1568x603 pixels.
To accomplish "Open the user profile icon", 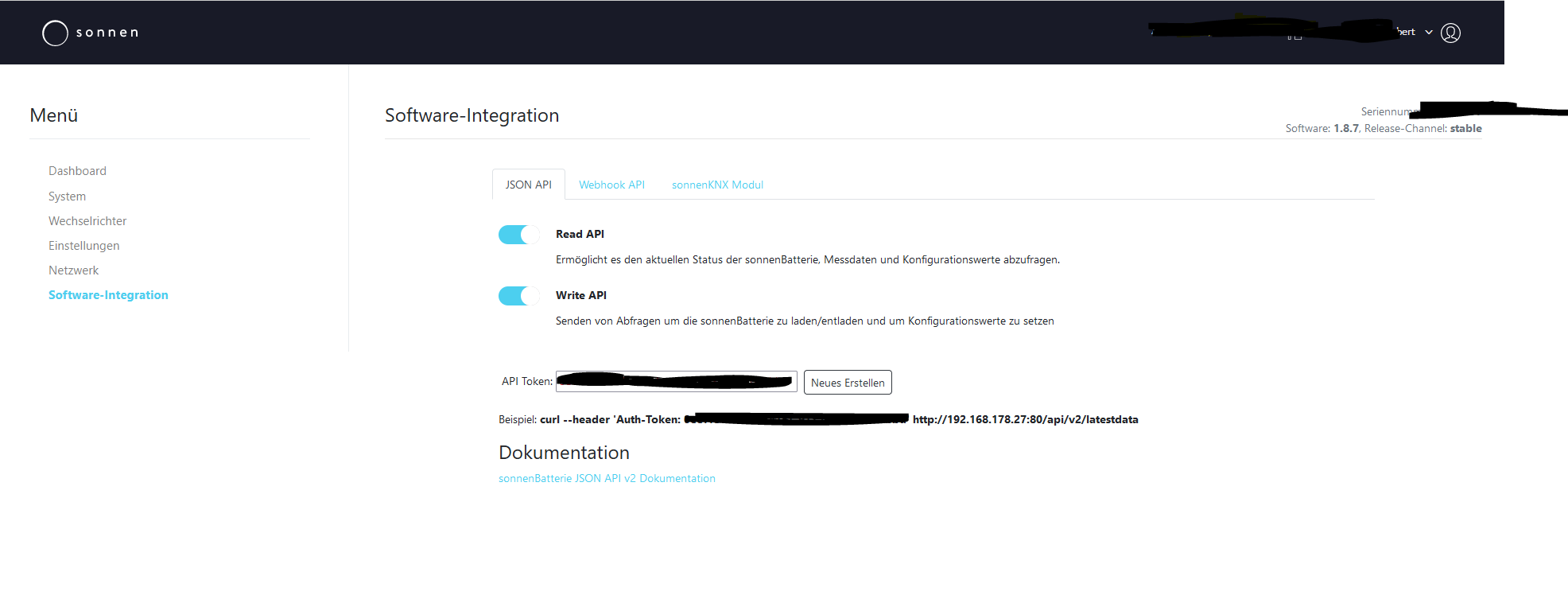I will (x=1450, y=33).
